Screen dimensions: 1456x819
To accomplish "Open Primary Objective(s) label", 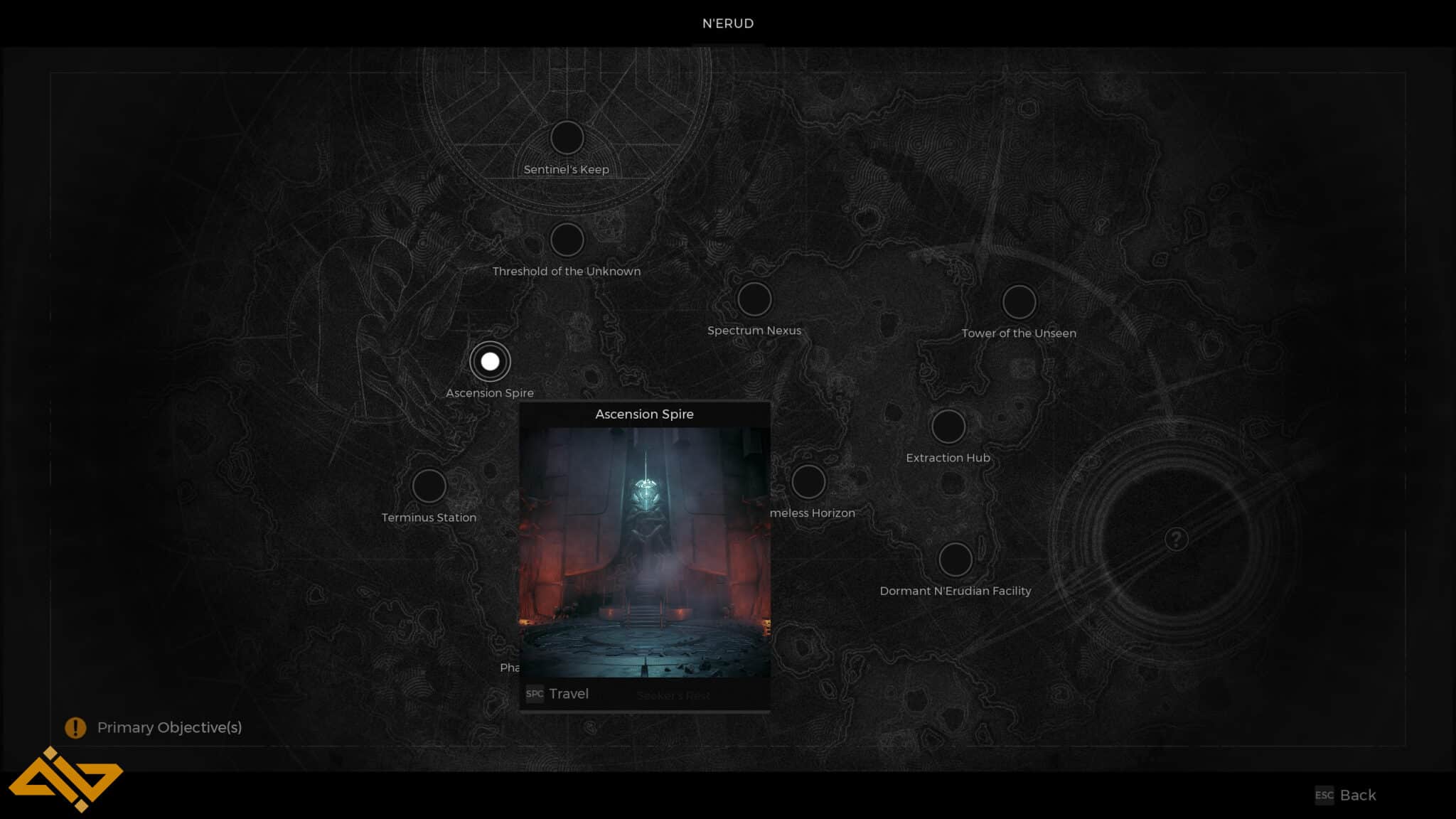I will (x=169, y=727).
